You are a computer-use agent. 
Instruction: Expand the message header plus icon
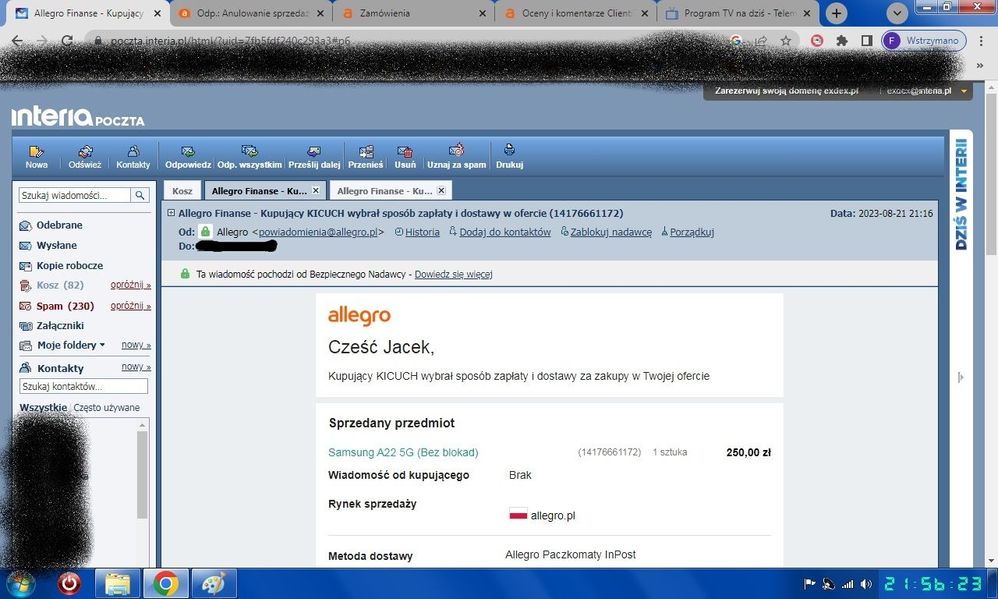coord(171,213)
